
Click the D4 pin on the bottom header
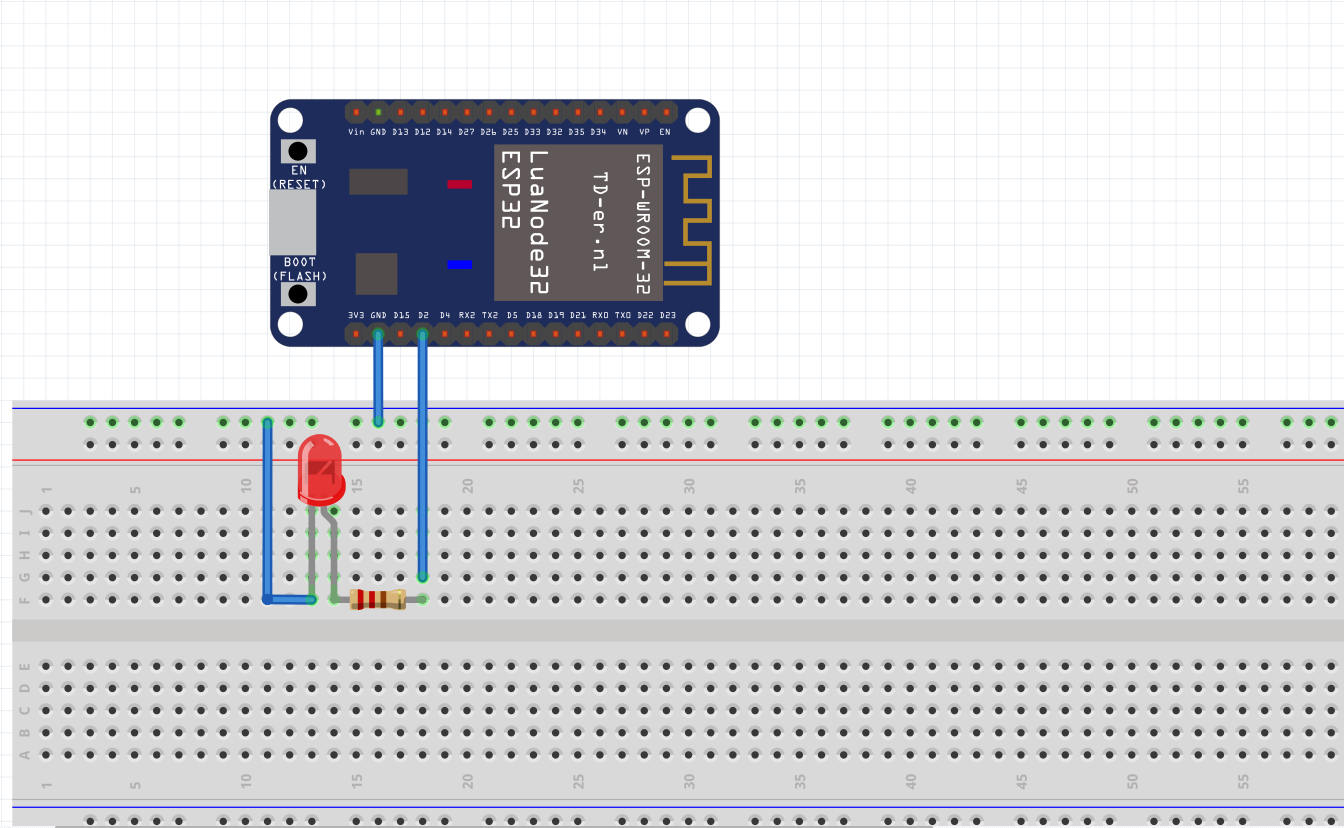coord(445,333)
